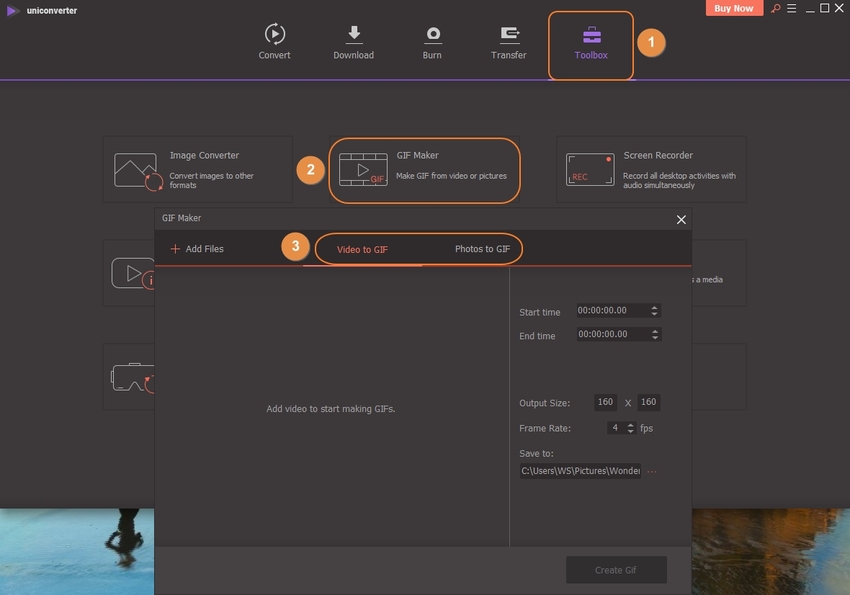Switch to the Video to GIF tab

[362, 249]
